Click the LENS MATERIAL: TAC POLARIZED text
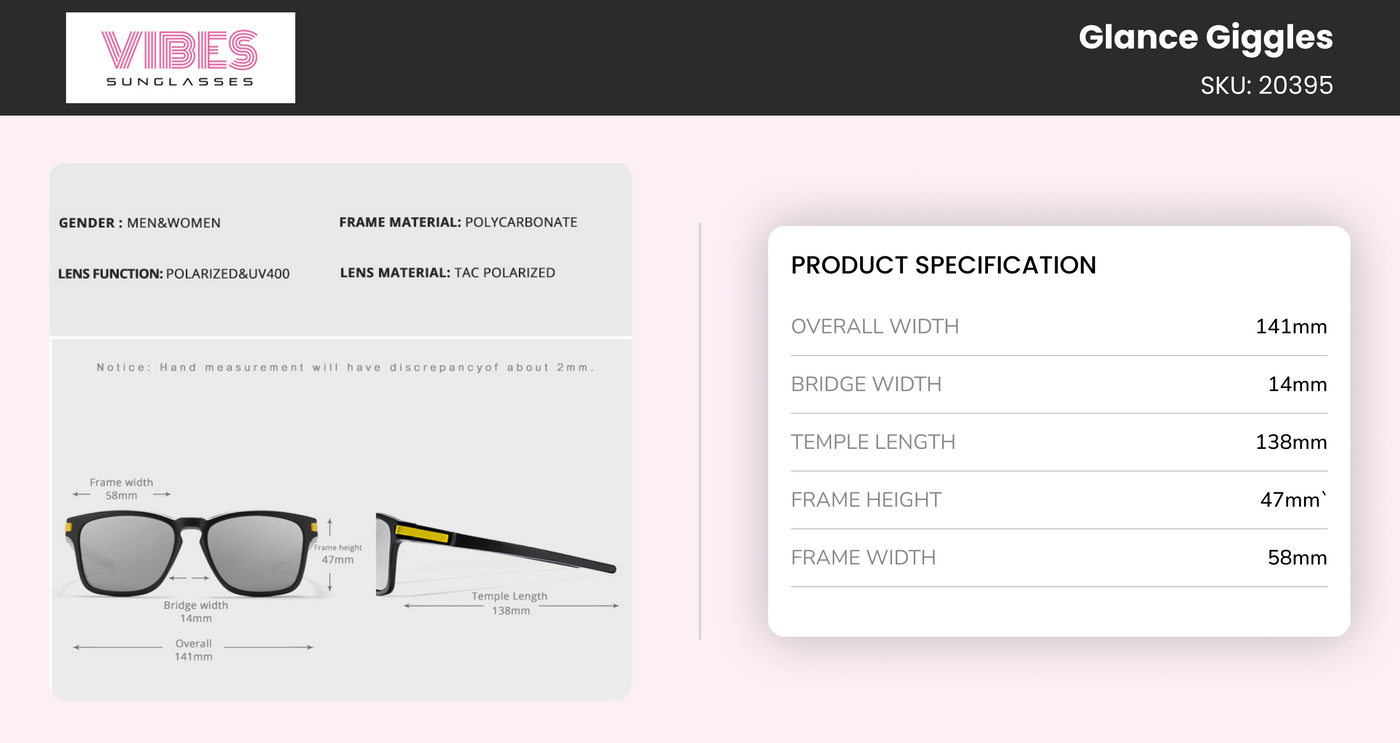The image size is (1400, 743). (x=447, y=272)
